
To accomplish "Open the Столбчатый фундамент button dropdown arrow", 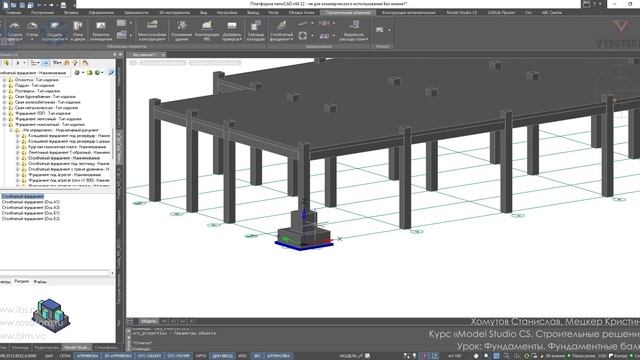I will coord(292,39).
